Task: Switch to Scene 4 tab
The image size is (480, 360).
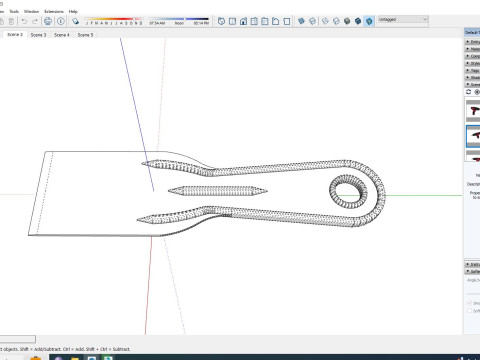Action: point(62,35)
